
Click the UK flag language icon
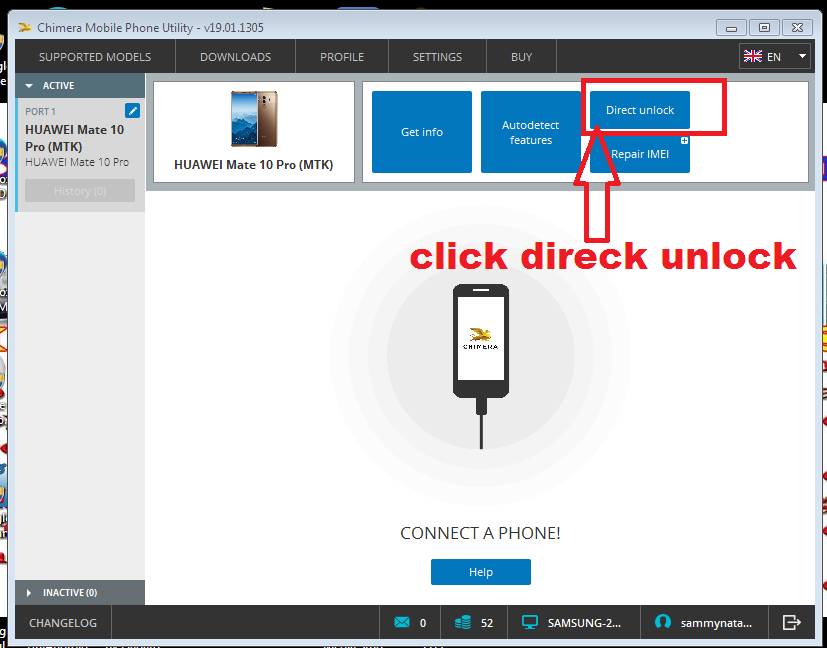click(x=753, y=56)
